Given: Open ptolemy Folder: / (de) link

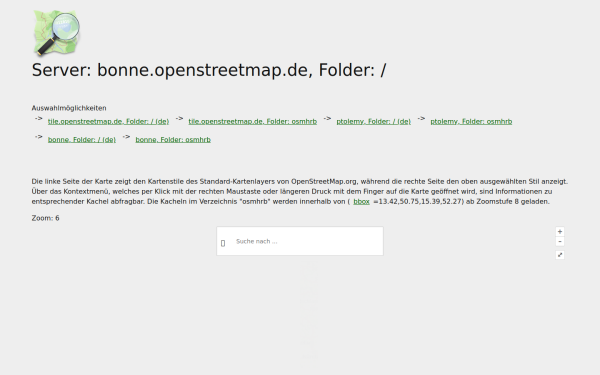Looking at the screenshot, I should [x=373, y=121].
